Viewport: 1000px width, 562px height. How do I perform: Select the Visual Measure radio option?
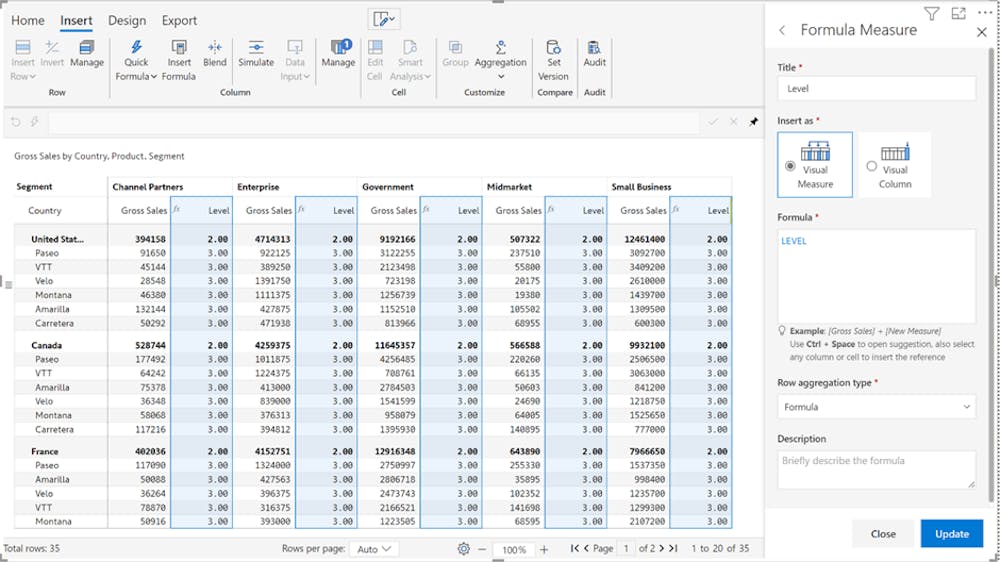(x=791, y=166)
